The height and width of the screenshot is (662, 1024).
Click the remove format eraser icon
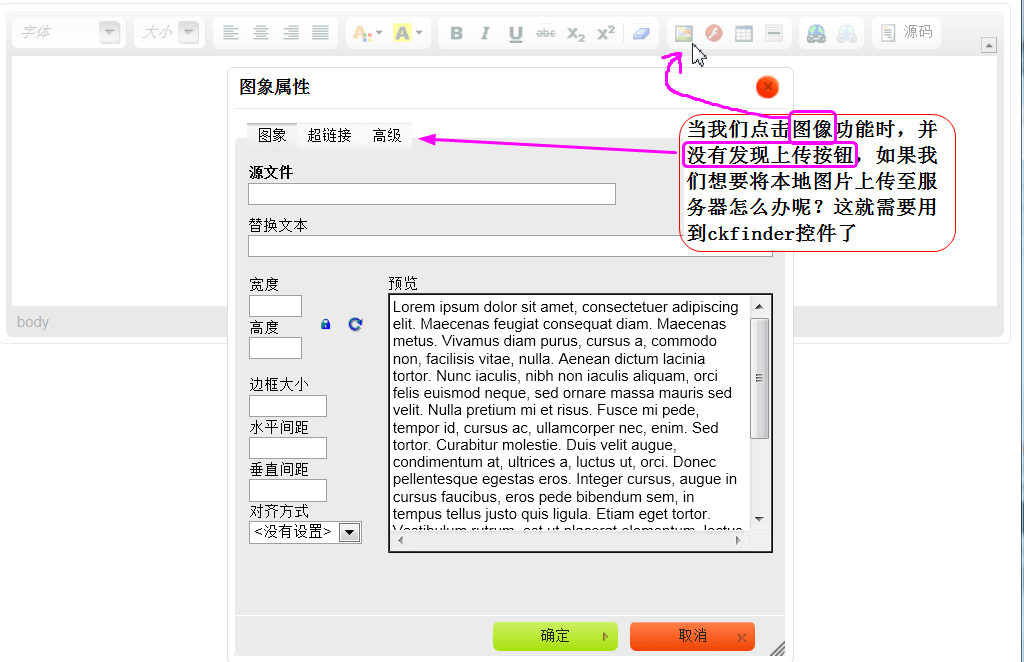(x=641, y=33)
